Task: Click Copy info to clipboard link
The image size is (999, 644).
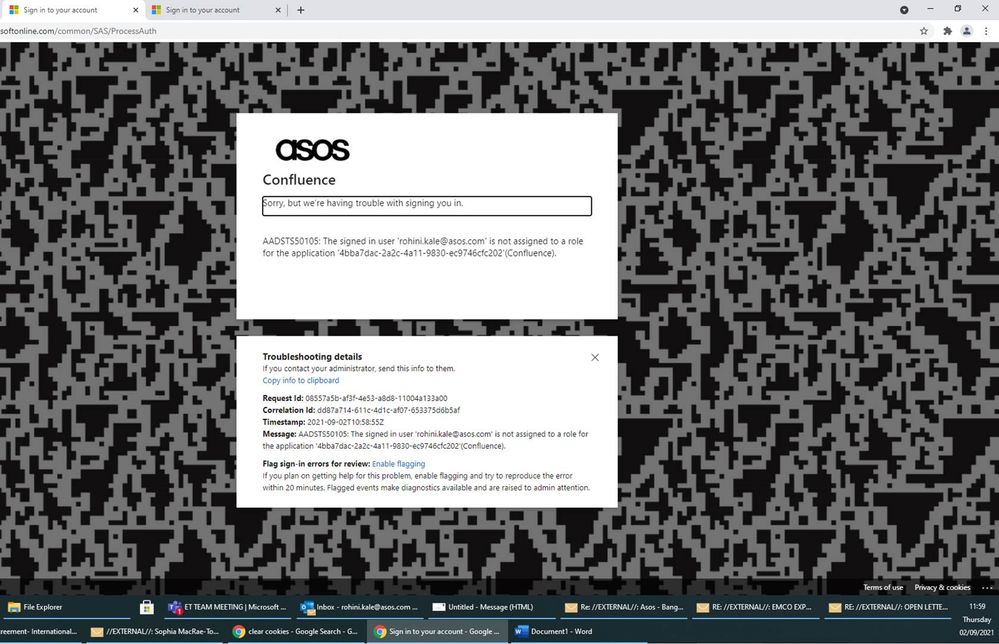Action: tap(301, 380)
